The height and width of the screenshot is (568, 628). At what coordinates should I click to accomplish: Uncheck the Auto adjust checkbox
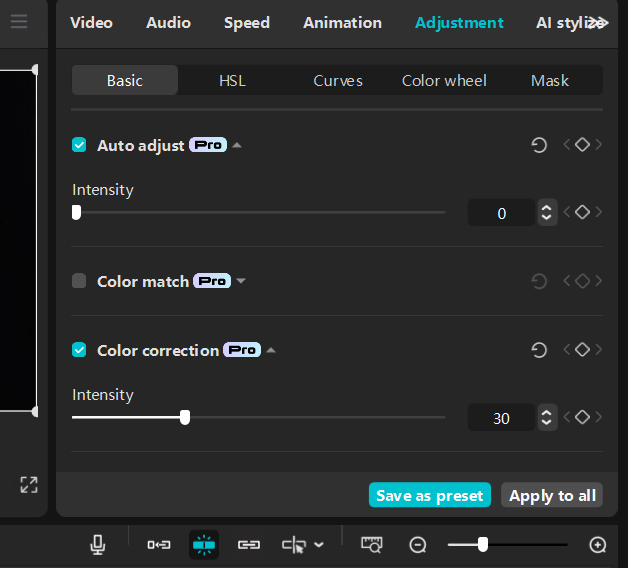click(x=79, y=145)
